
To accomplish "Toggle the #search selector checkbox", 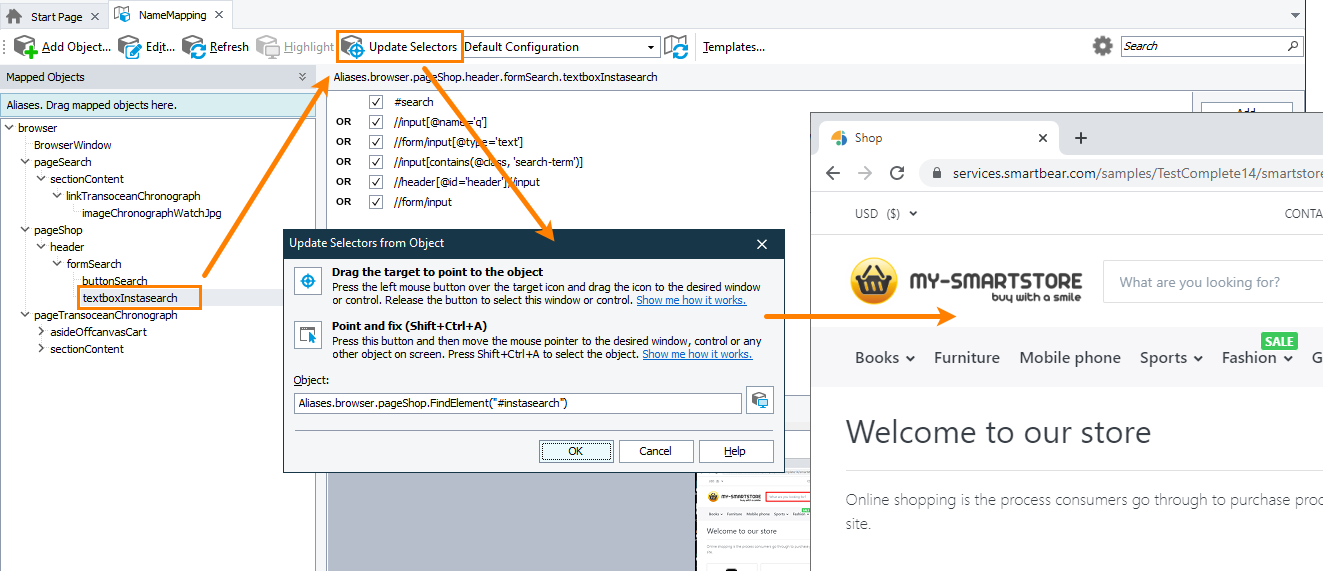I will click(x=376, y=102).
